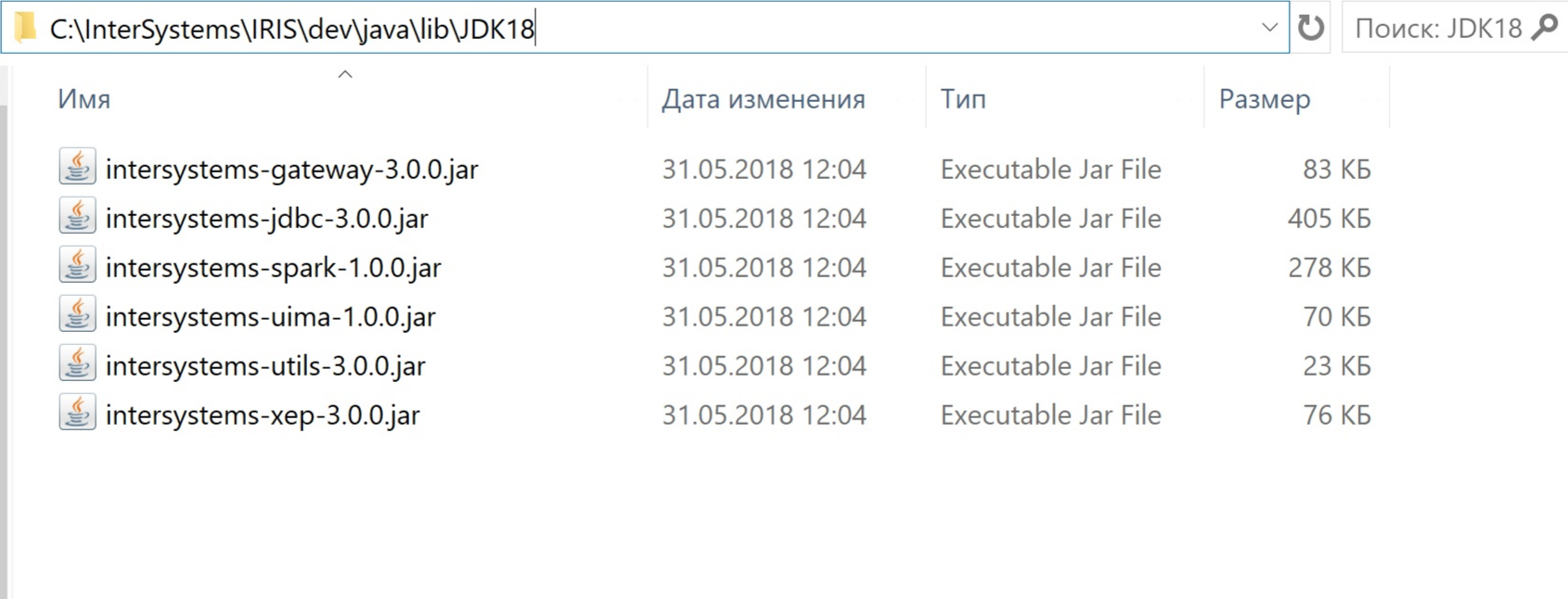Sort by the Размер column header

pos(1264,99)
